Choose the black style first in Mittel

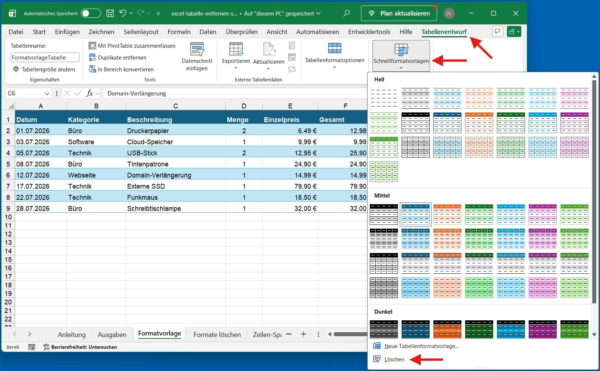[x=384, y=214]
